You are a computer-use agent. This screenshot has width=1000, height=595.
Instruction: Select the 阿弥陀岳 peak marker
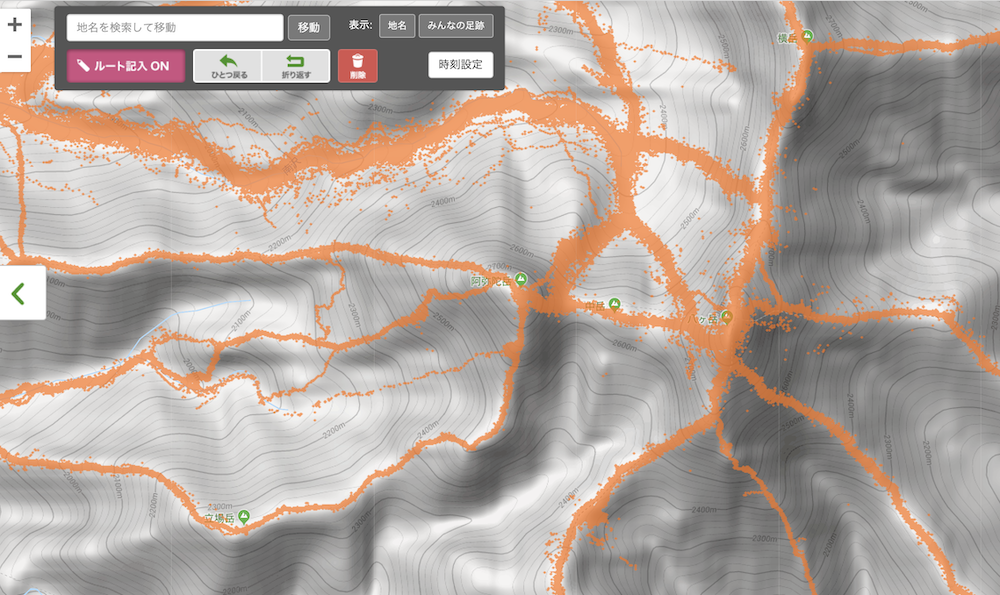[x=521, y=279]
